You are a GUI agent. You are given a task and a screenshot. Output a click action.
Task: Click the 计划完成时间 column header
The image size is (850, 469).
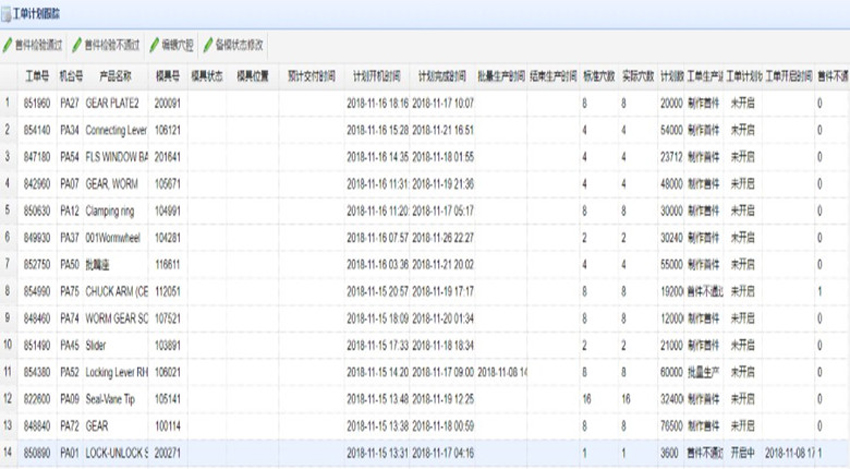click(442, 75)
